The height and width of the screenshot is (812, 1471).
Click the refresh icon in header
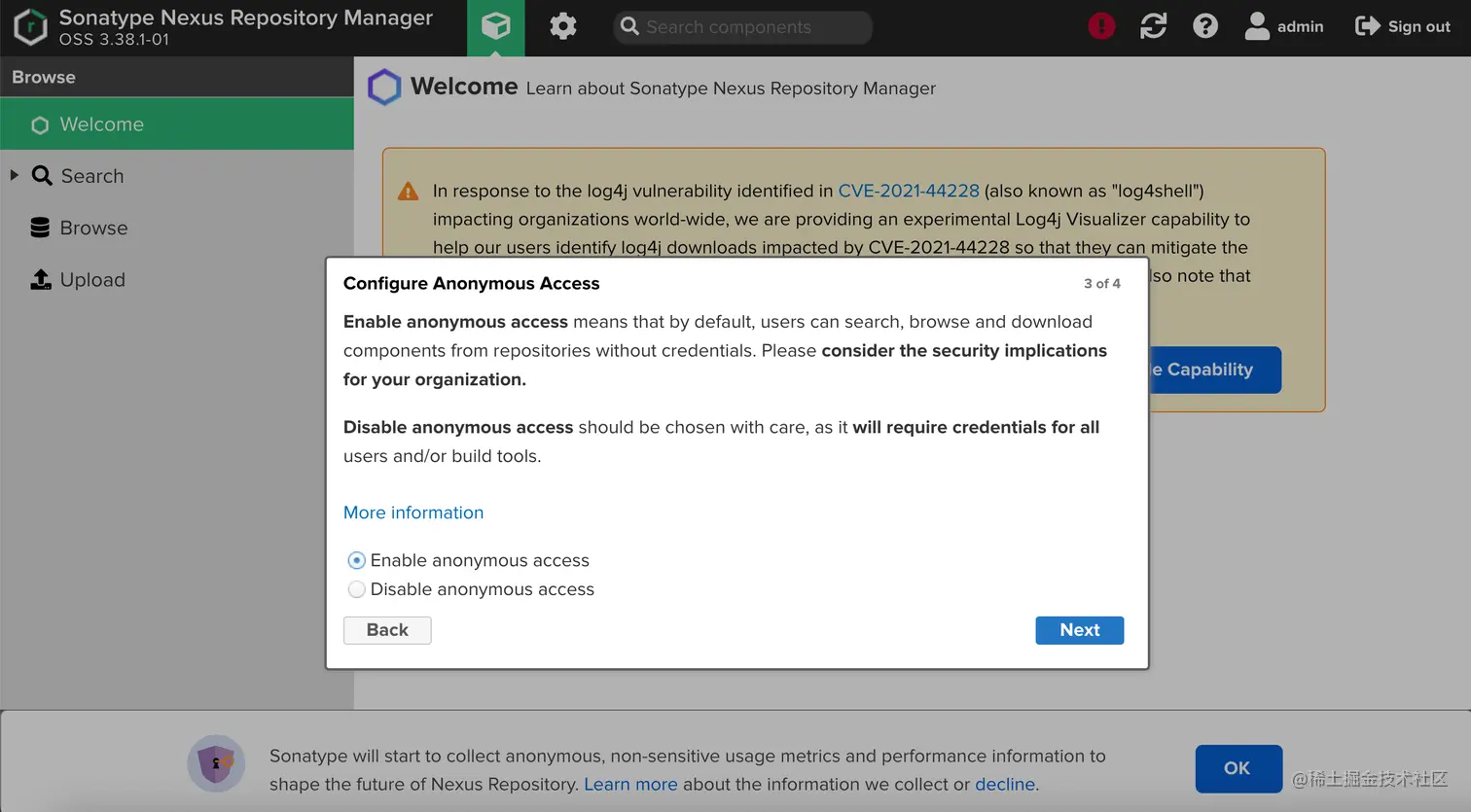pyautogui.click(x=1154, y=26)
